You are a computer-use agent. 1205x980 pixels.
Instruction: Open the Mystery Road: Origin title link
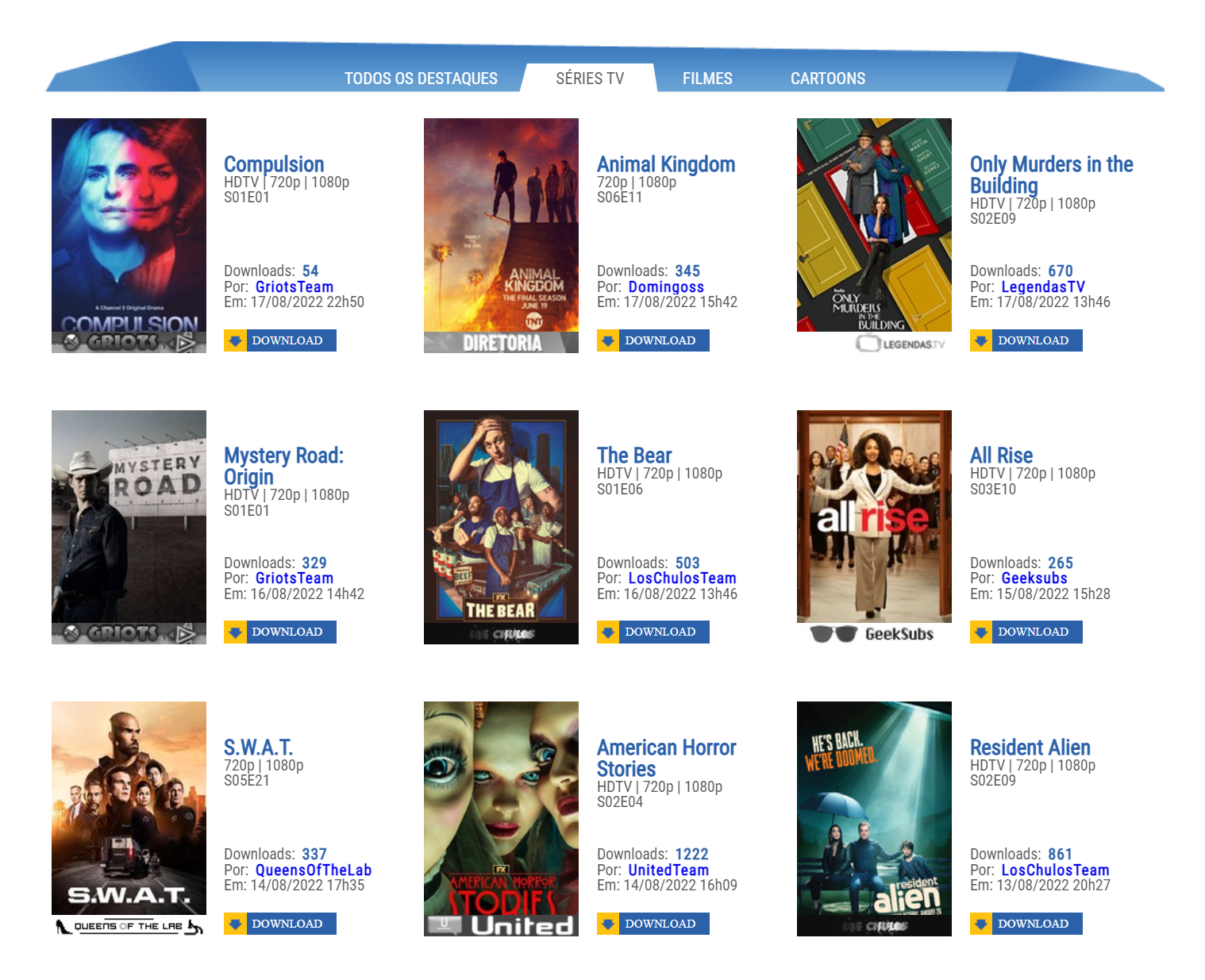tap(283, 466)
